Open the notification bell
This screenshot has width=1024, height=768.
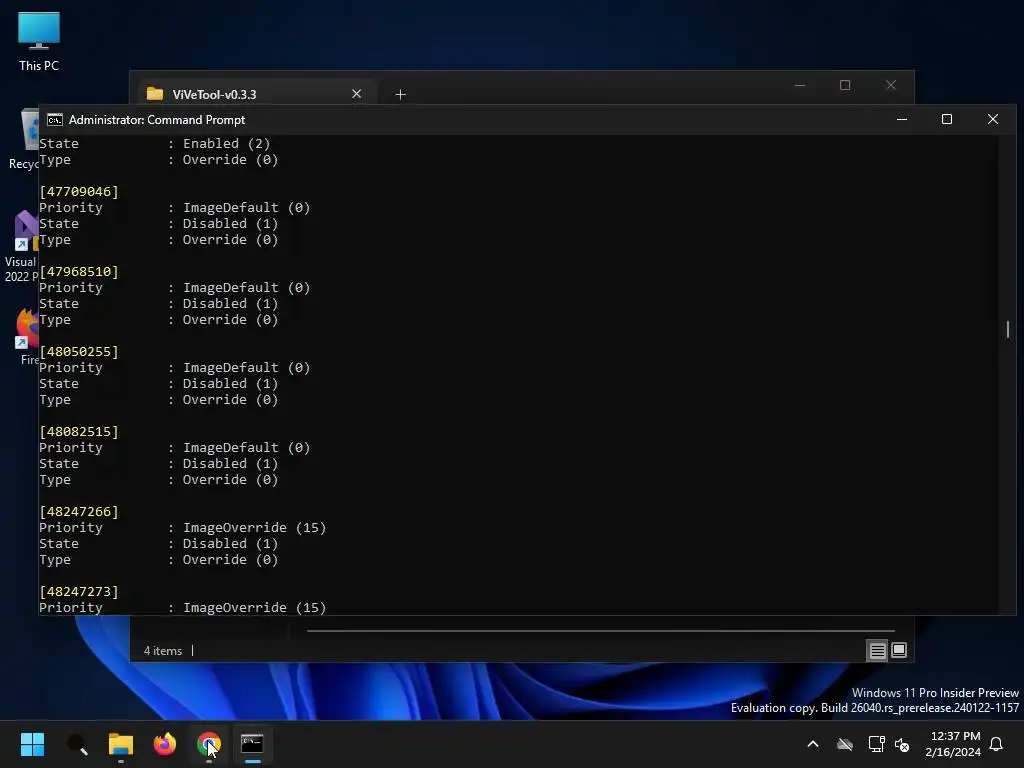pyautogui.click(x=996, y=744)
